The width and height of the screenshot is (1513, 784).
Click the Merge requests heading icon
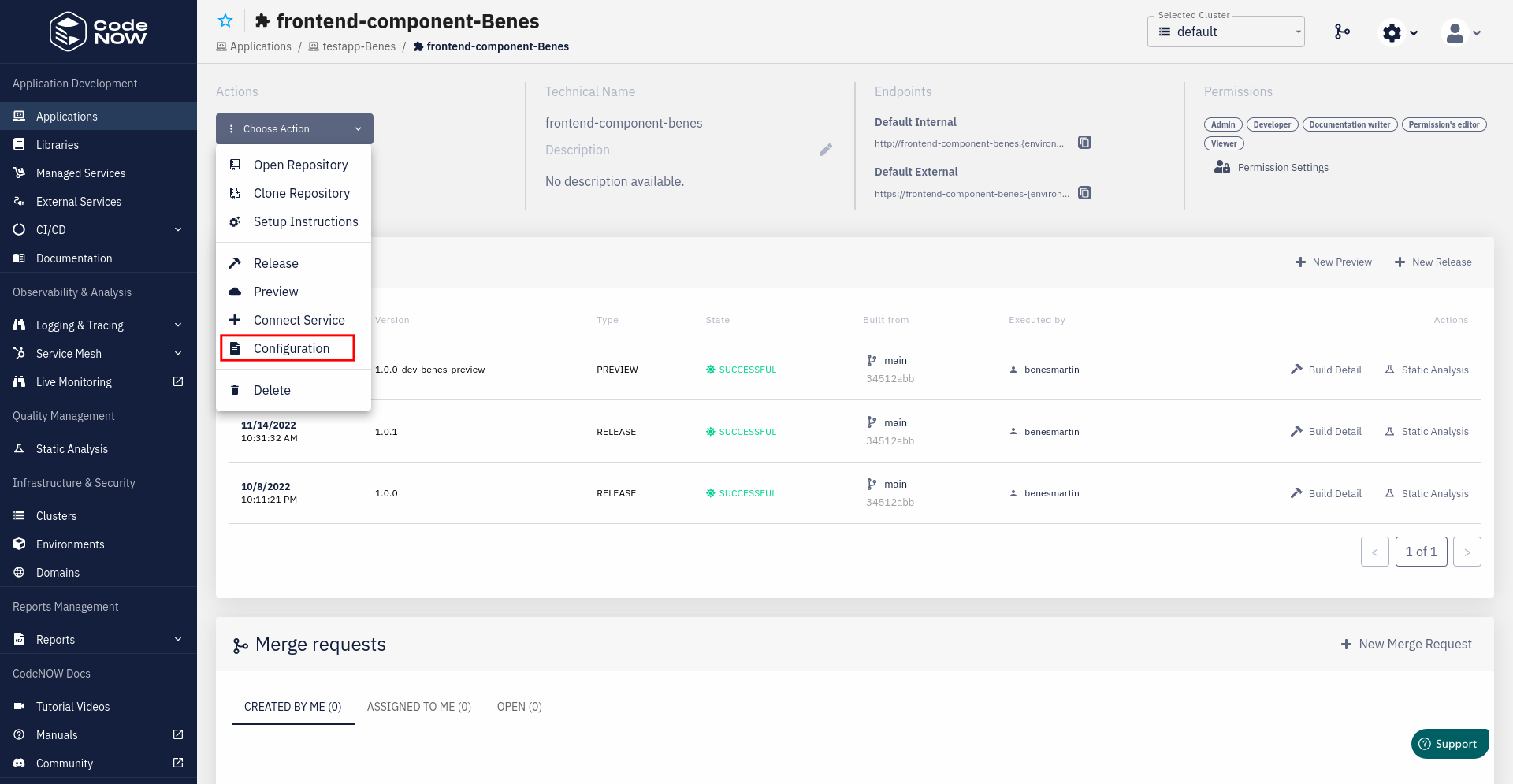pos(240,646)
